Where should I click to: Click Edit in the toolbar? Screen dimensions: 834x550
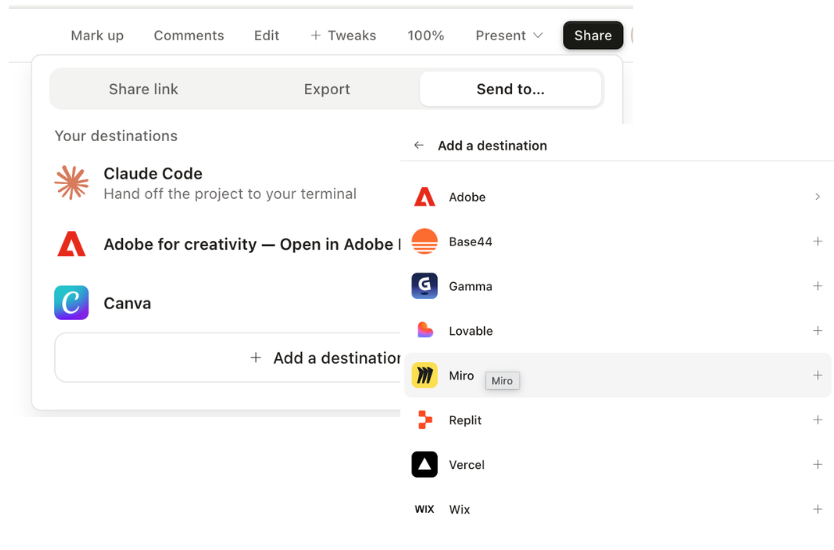click(x=266, y=35)
